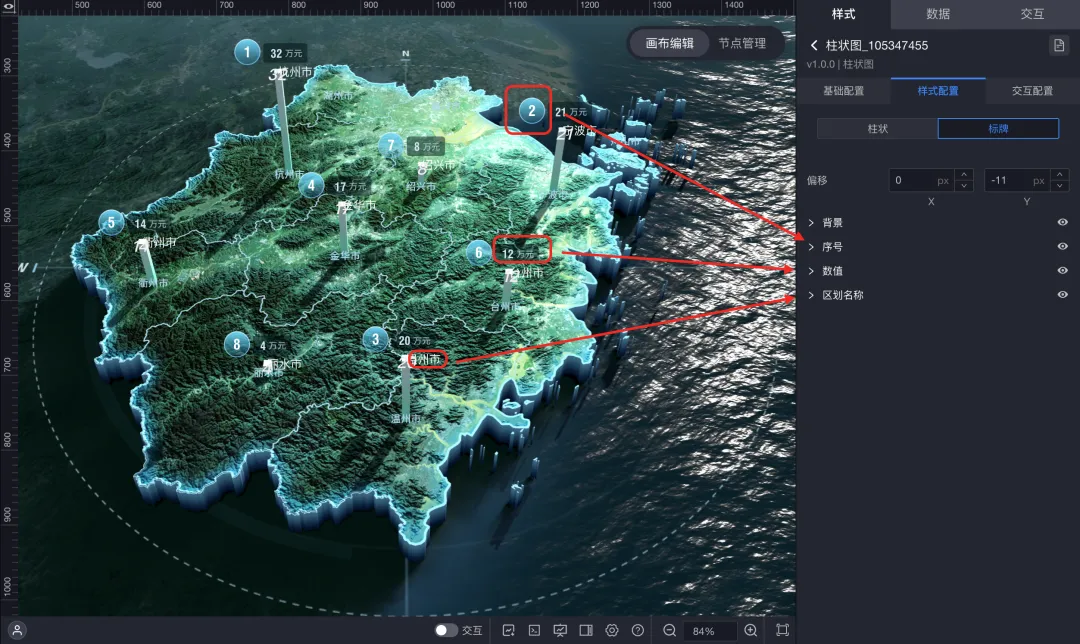Click the presentation preview icon
Image resolution: width=1080 pixels, height=644 pixels.
tap(560, 630)
